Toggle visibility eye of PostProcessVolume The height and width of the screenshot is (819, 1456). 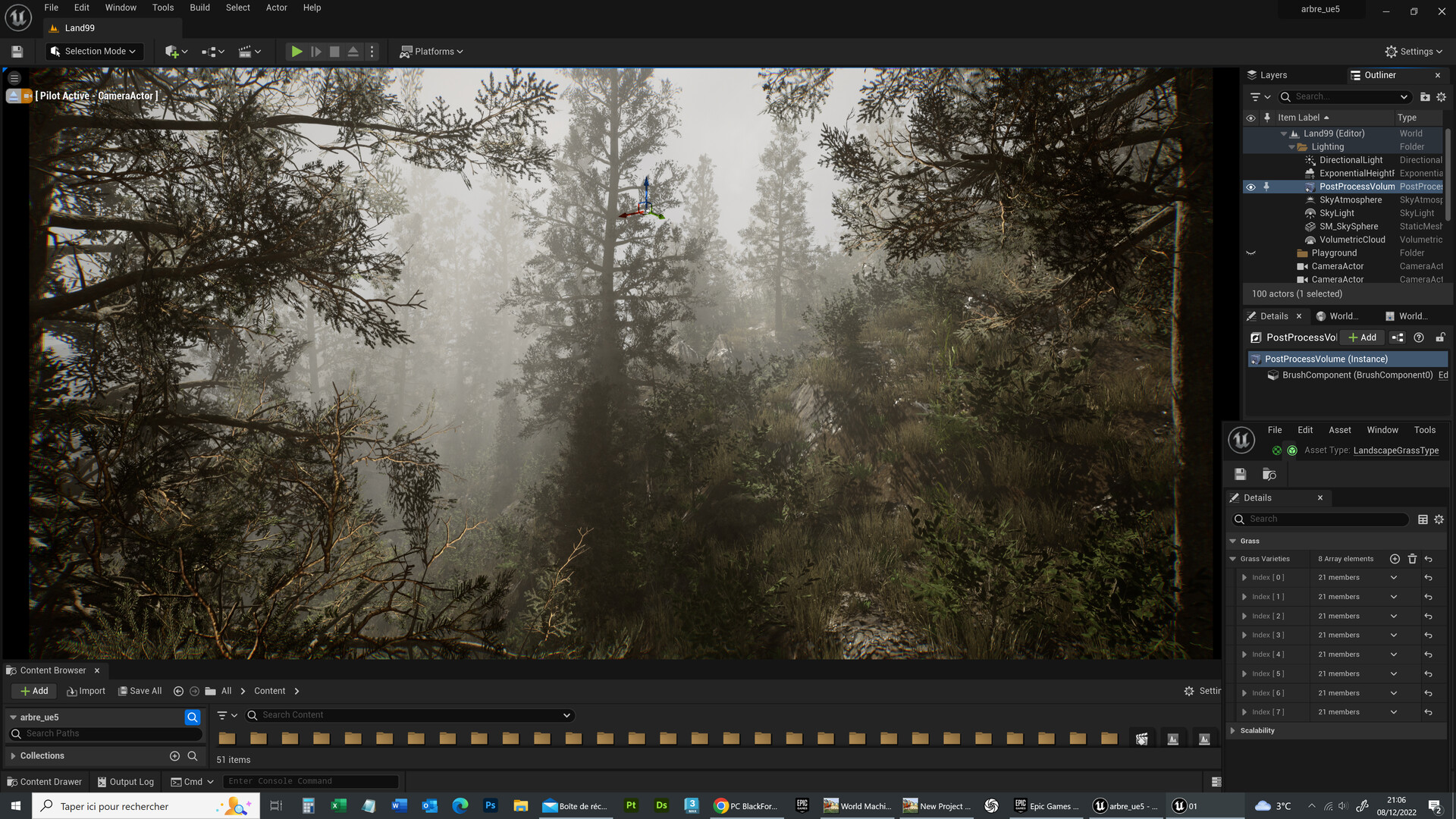(1250, 187)
